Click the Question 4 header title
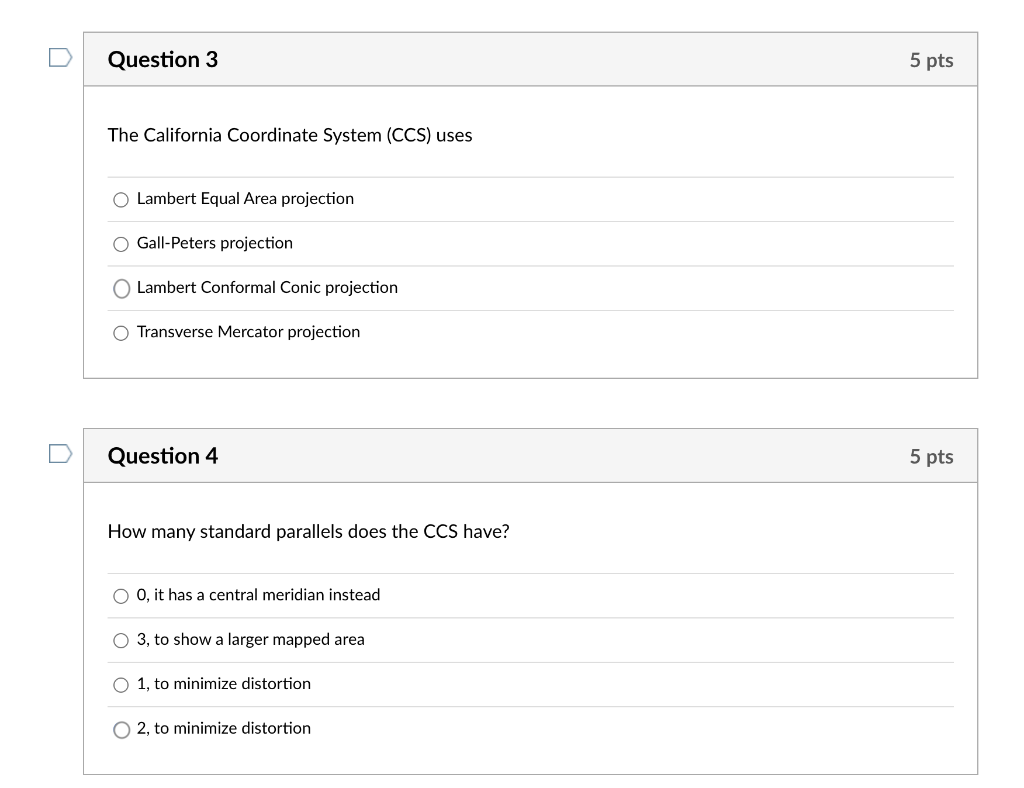Viewport: 1024px width, 788px height. pos(163,456)
